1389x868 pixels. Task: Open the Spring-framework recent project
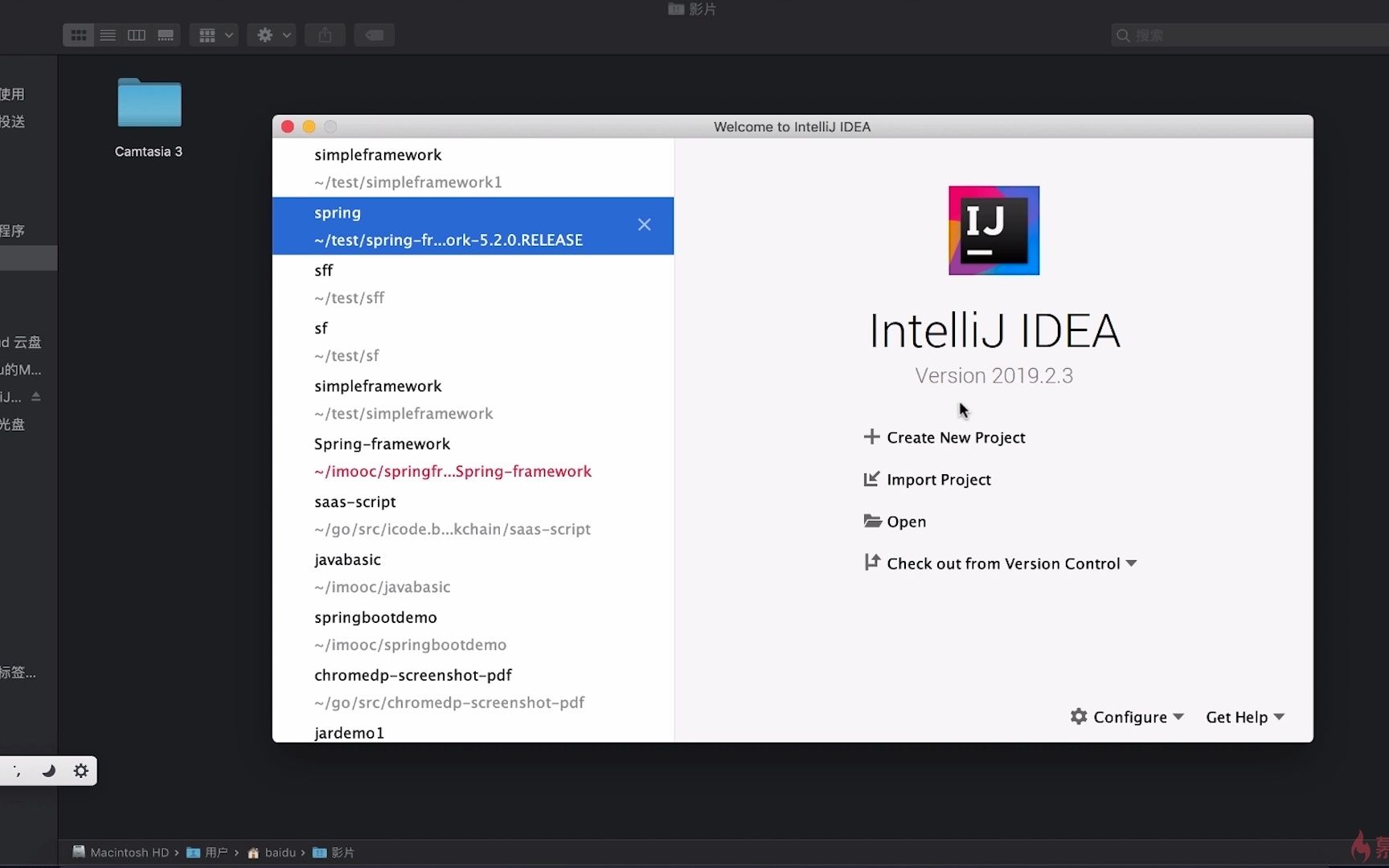pyautogui.click(x=473, y=457)
